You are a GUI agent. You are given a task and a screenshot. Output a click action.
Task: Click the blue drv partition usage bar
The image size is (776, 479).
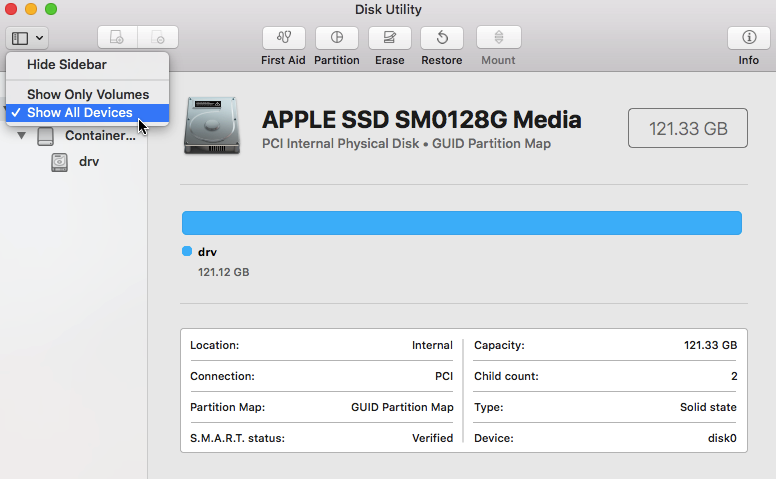point(462,223)
